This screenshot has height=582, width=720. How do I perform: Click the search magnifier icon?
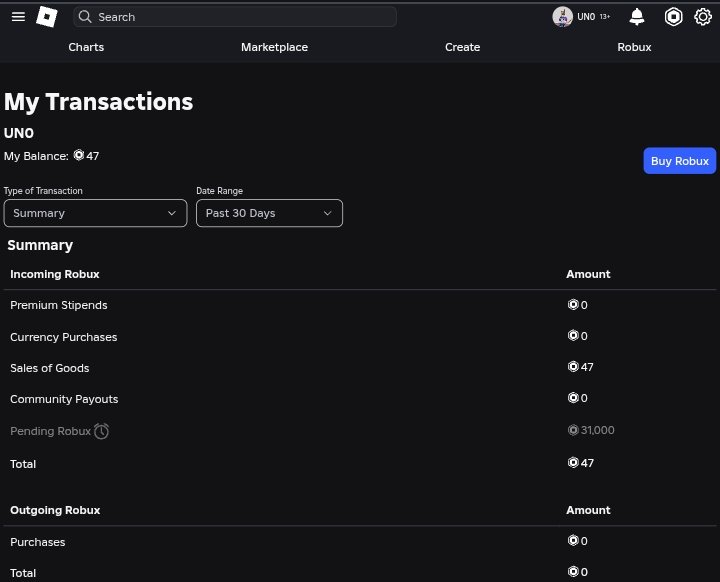click(85, 17)
